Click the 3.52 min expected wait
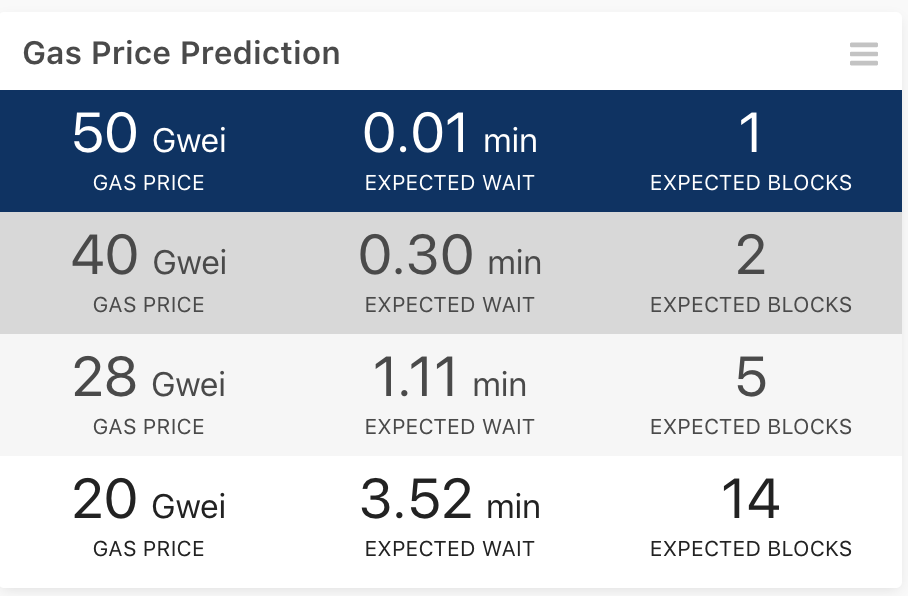908x596 pixels. 450,499
